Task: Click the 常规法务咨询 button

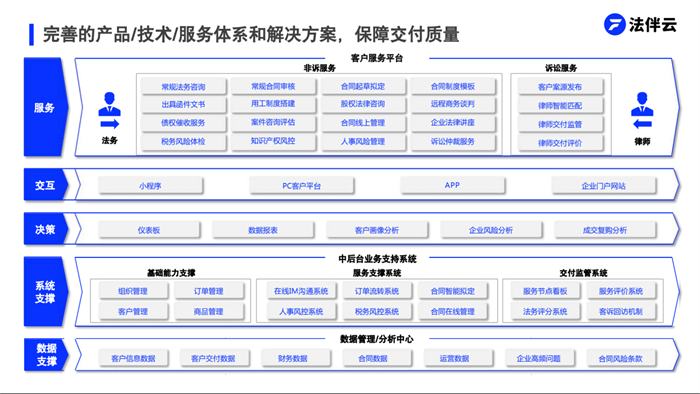Action: (x=183, y=87)
